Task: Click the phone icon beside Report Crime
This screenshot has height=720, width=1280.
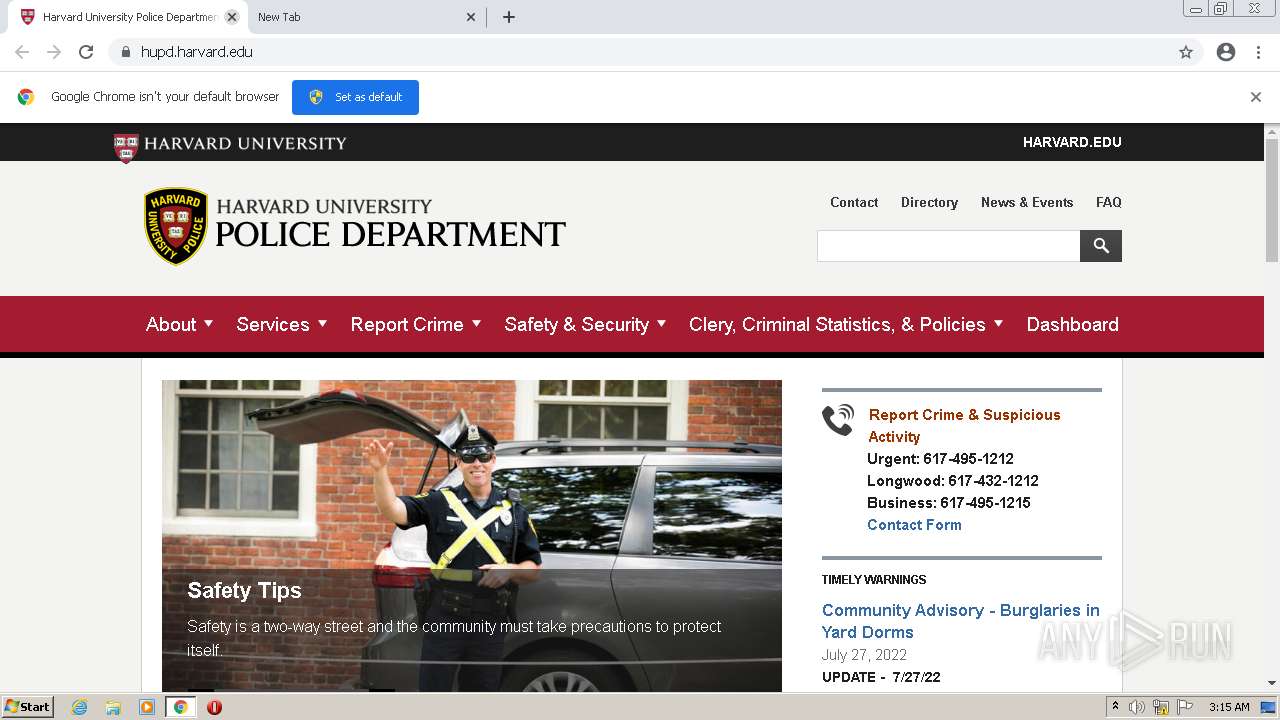Action: (838, 420)
